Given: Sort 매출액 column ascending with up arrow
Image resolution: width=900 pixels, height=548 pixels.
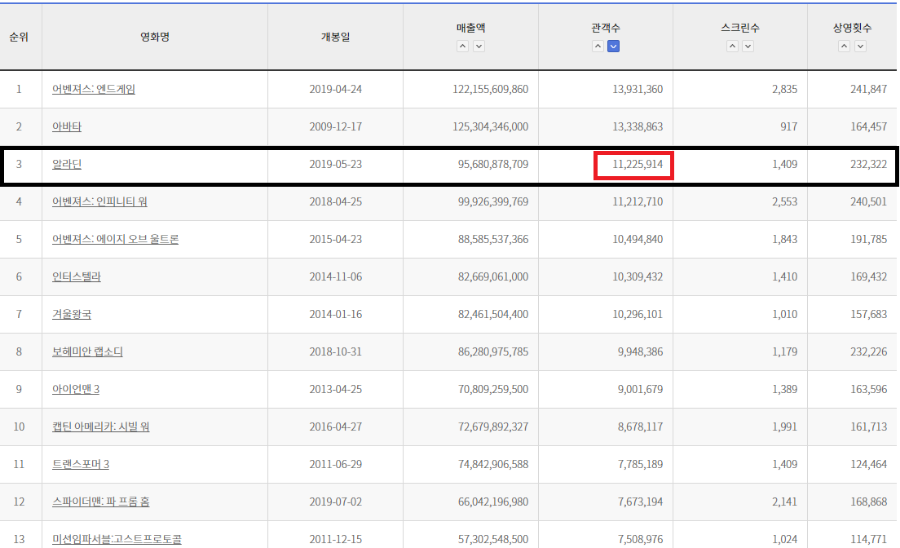Looking at the screenshot, I should (x=463, y=46).
